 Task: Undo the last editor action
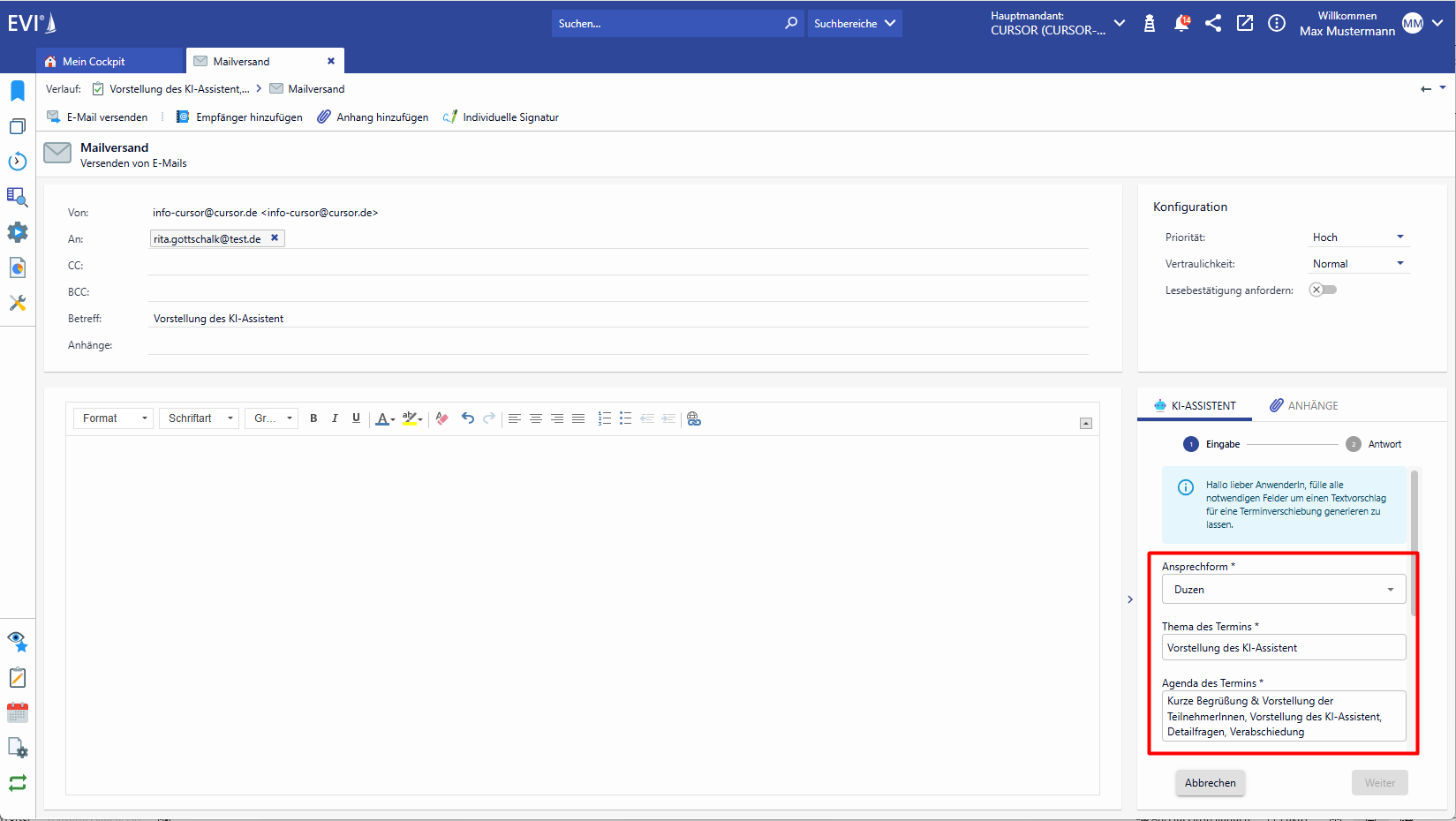468,418
